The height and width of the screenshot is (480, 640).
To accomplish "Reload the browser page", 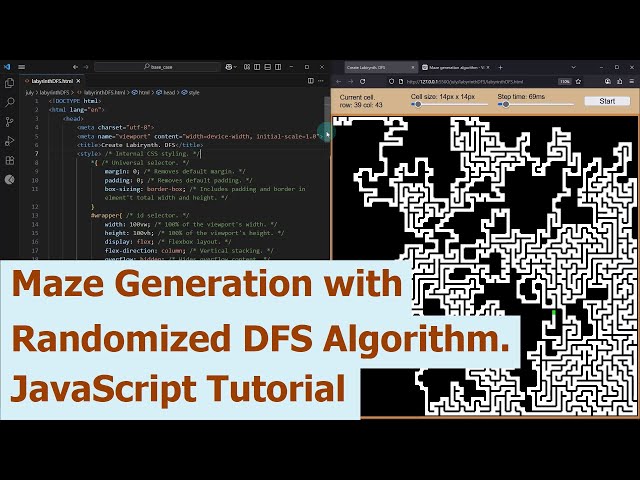I will click(x=362, y=81).
